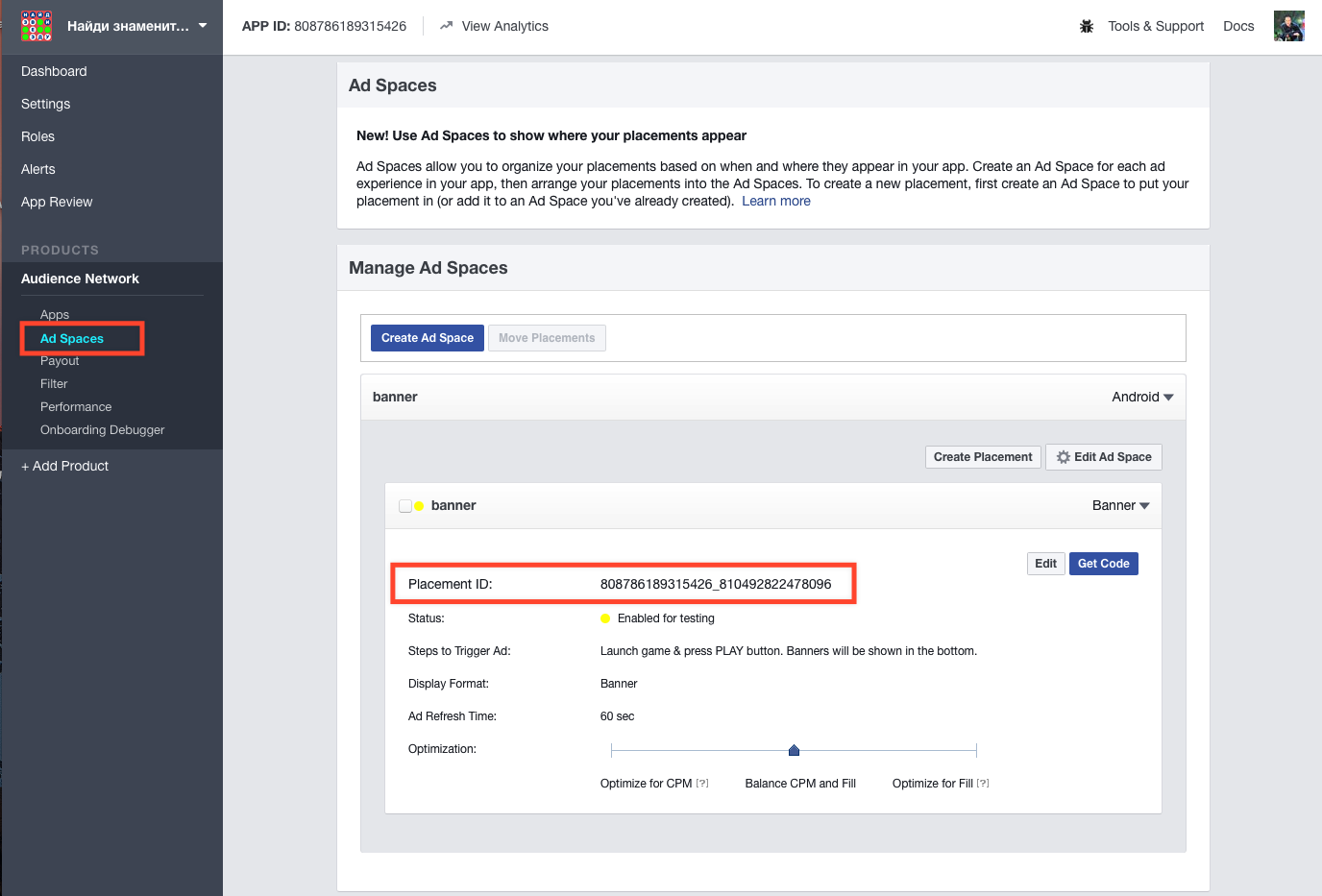Click the Create Ad Space button
This screenshot has height=896, width=1322.
[428, 338]
